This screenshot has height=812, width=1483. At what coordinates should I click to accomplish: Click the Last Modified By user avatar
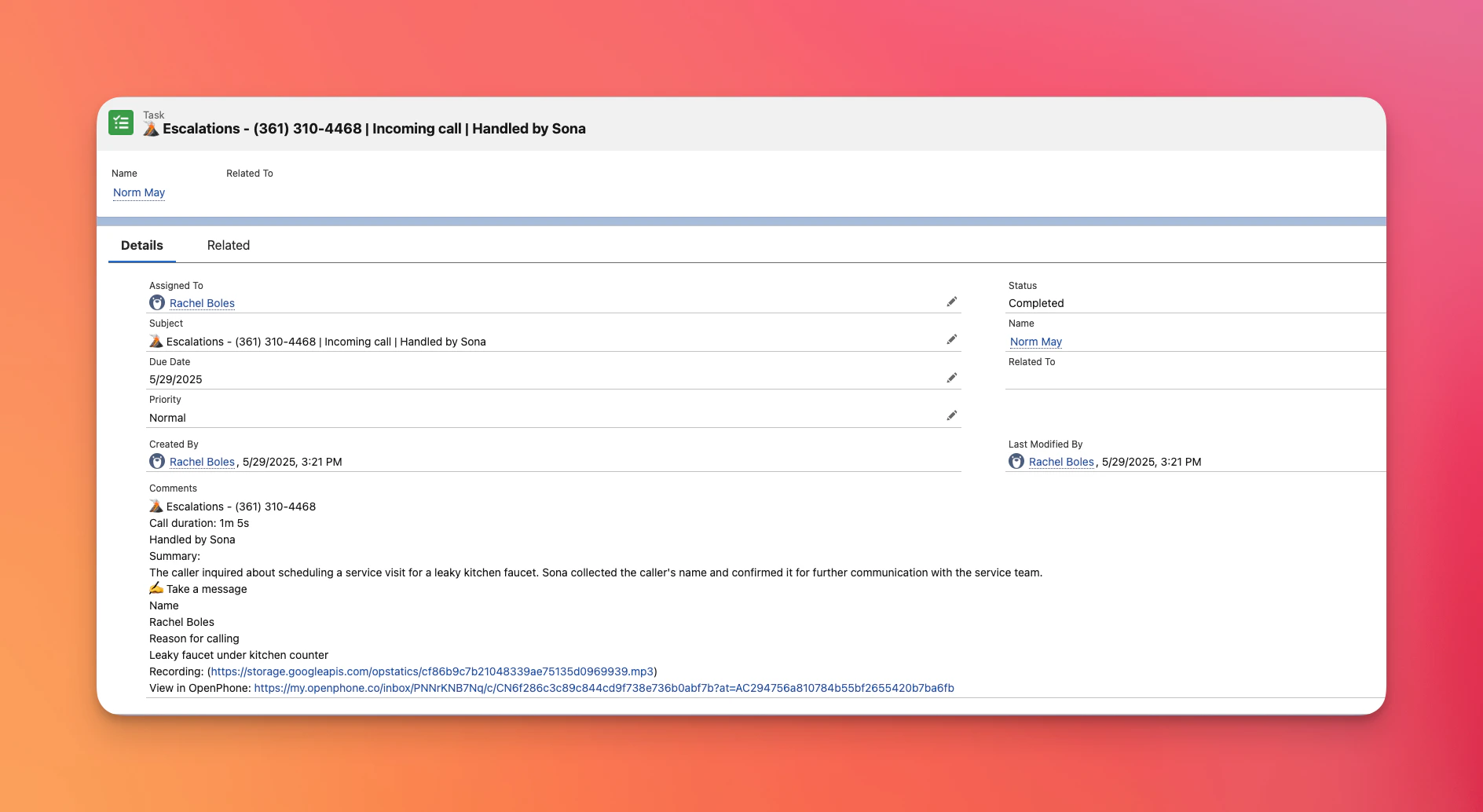pyautogui.click(x=1016, y=461)
